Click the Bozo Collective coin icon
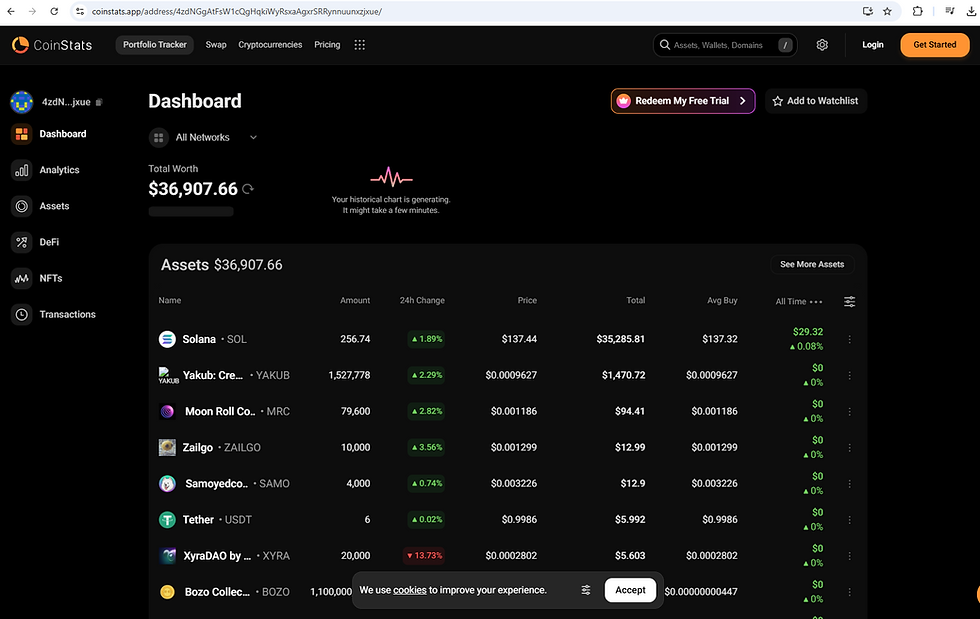This screenshot has width=980, height=619. pos(167,591)
